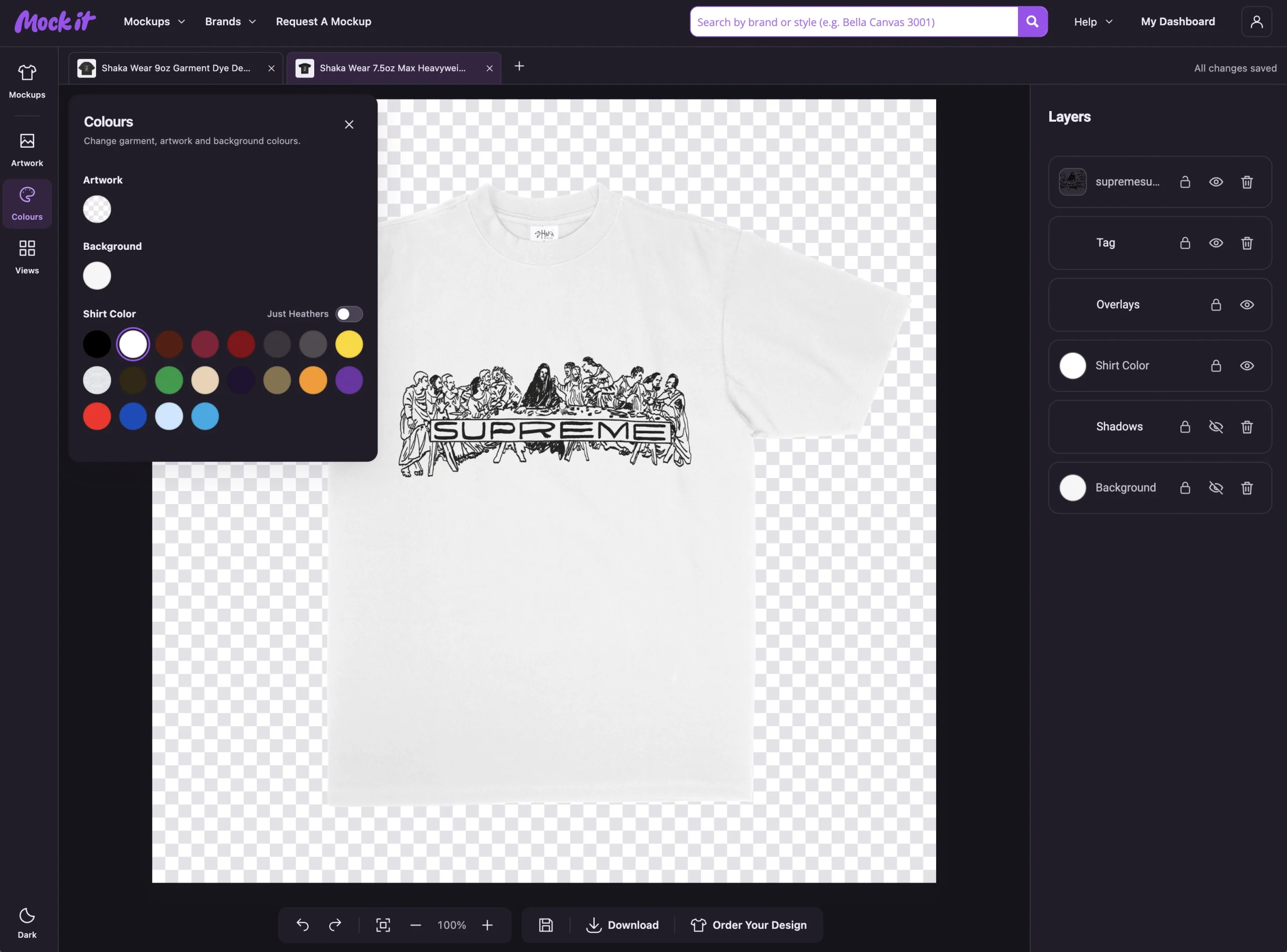Zoom in with the plus icon

(488, 925)
